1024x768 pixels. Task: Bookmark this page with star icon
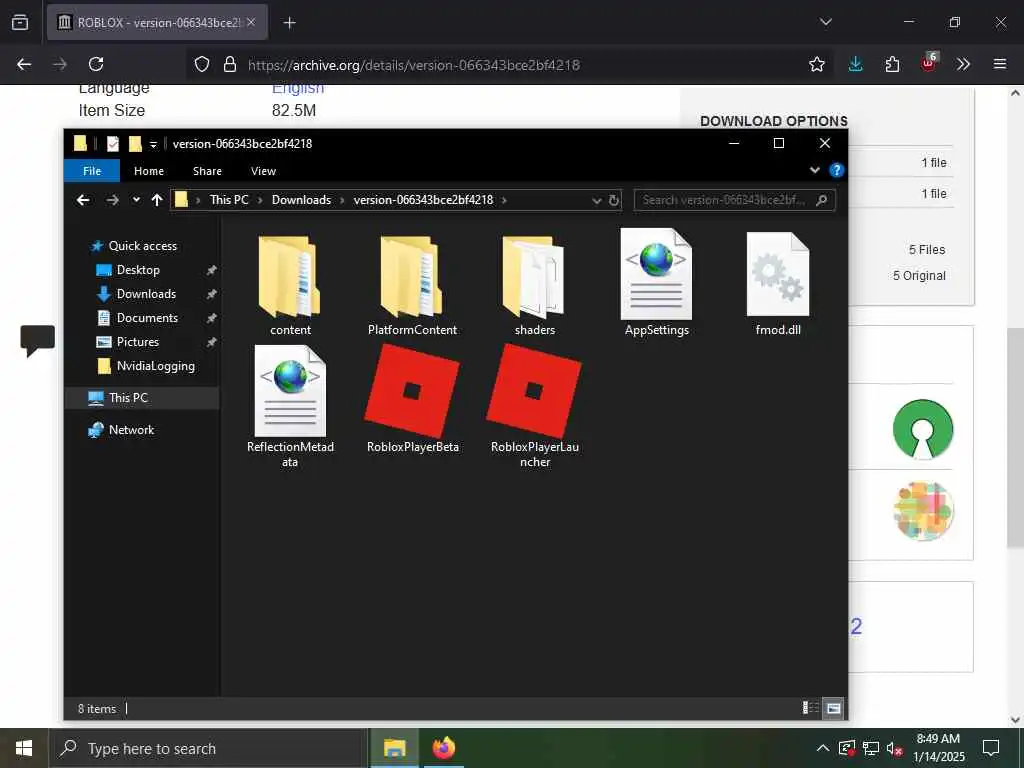[816, 64]
